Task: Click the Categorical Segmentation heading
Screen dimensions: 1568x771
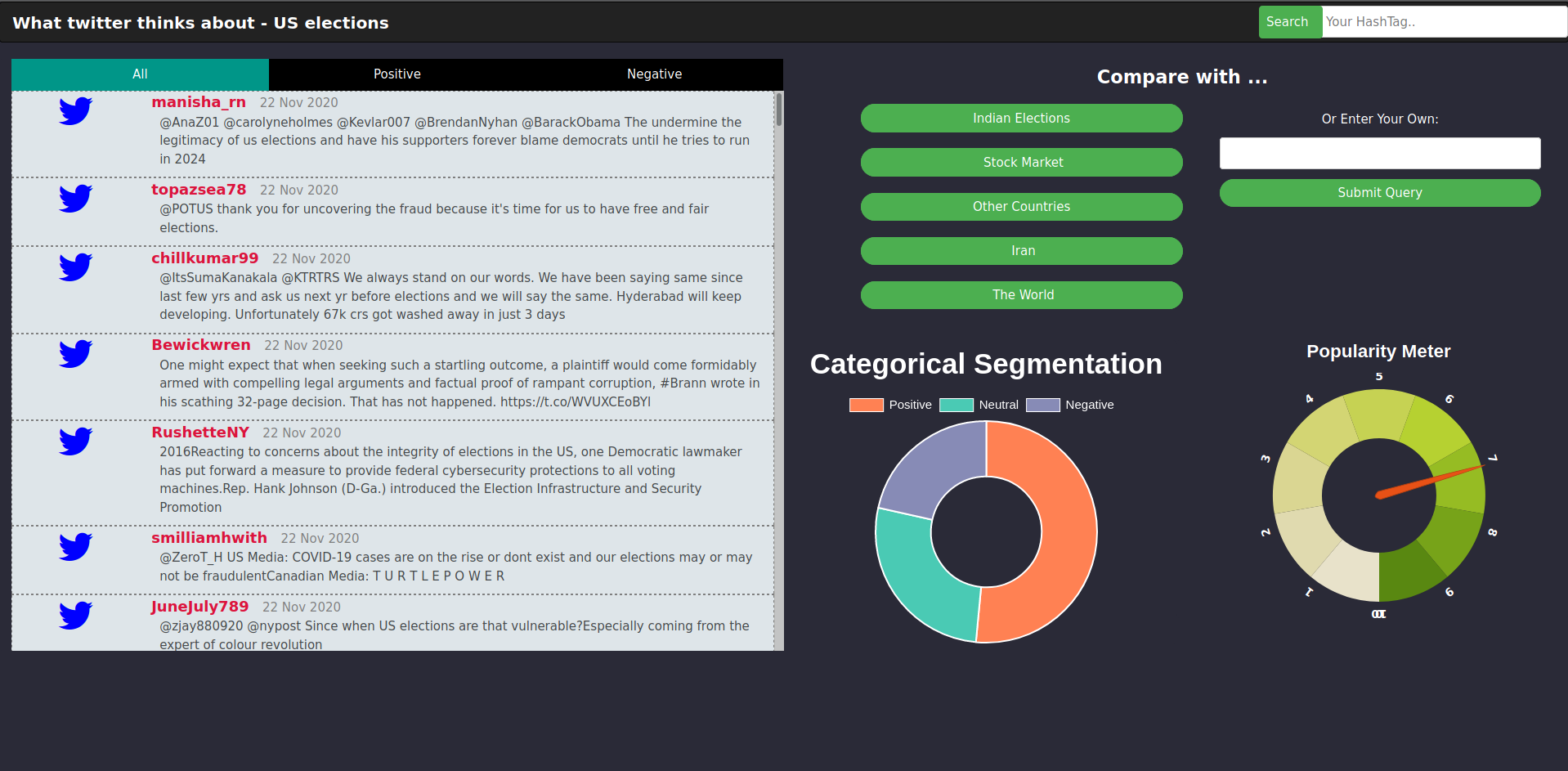Action: [x=986, y=364]
